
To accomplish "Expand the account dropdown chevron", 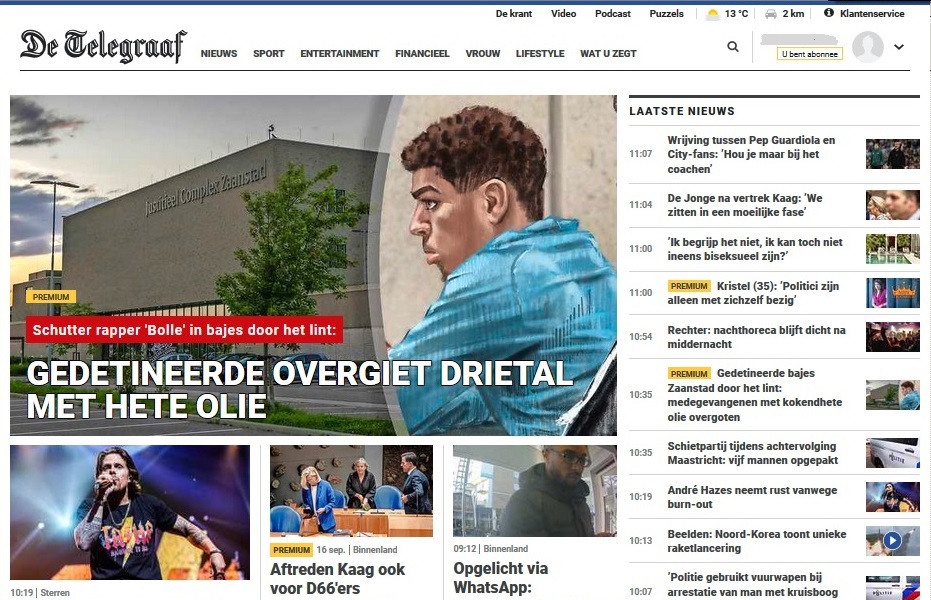I will (899, 46).
